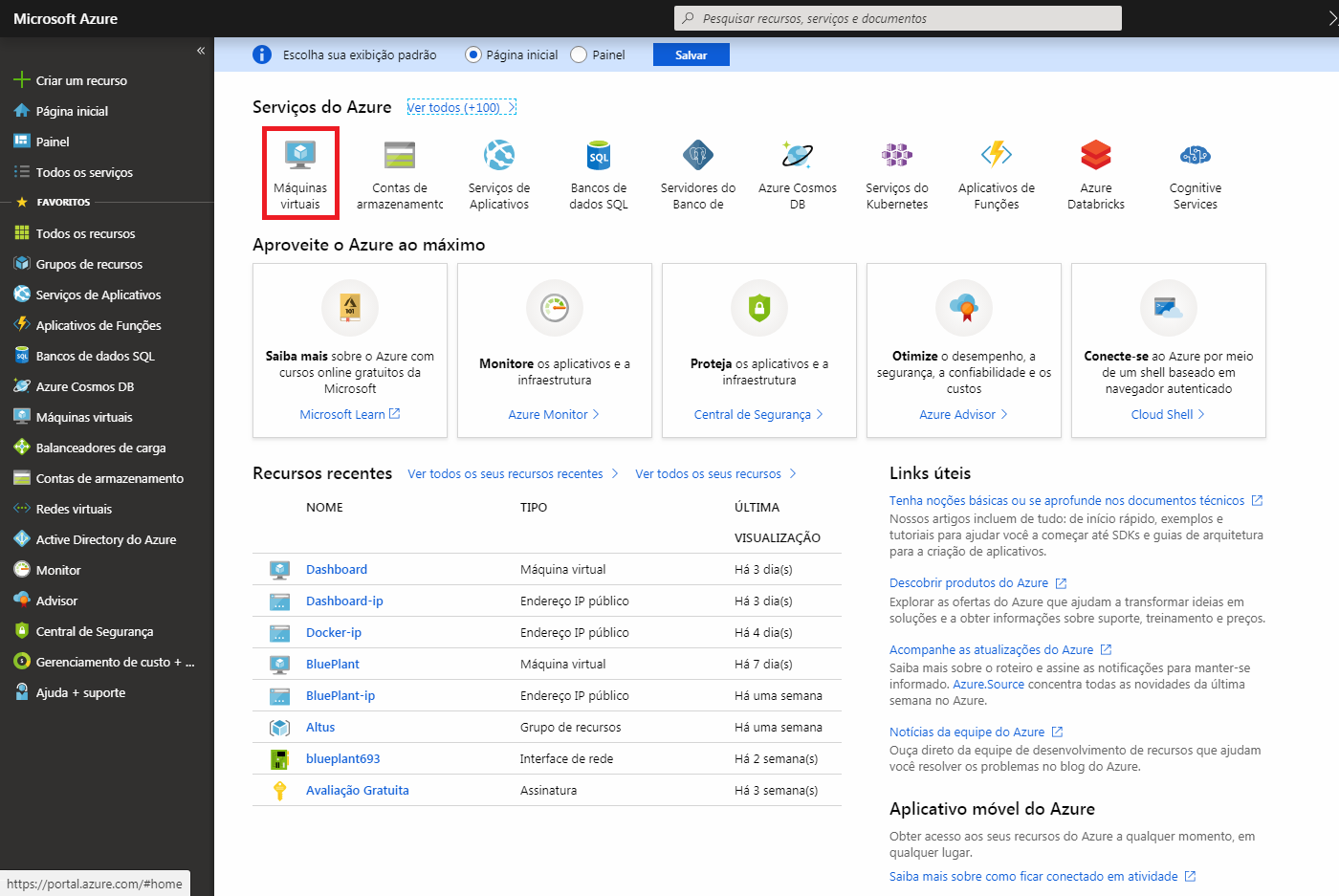Click the chevron after Ver todos os seus recursos
Screen dimensions: 1339x896
(793, 473)
